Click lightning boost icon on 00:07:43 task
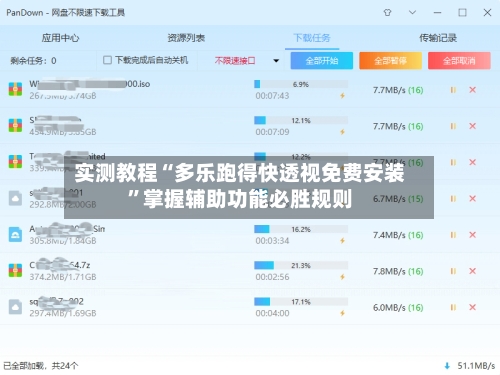The height and width of the screenshot is (375, 500). point(342,96)
